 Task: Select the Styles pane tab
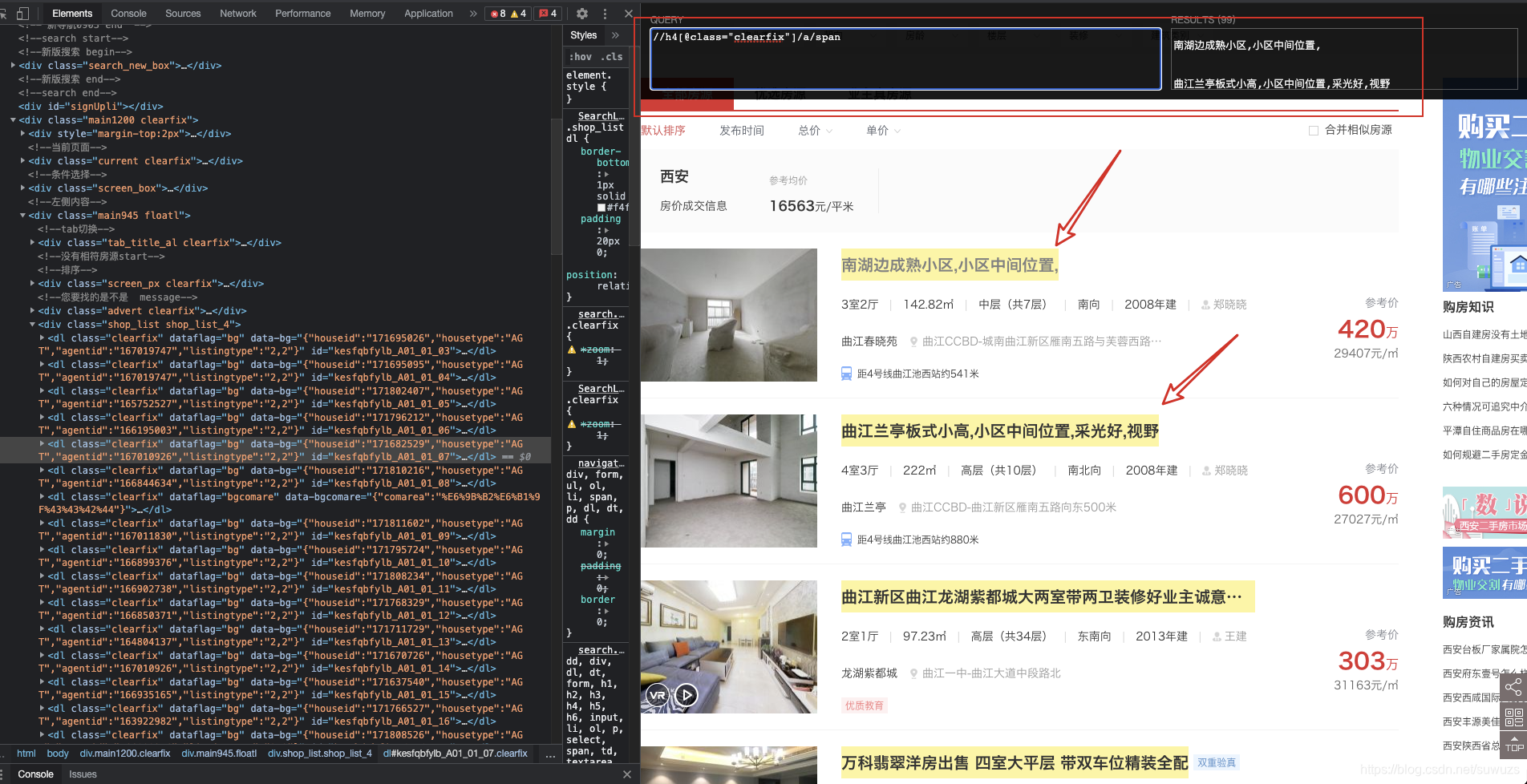pyautogui.click(x=583, y=35)
